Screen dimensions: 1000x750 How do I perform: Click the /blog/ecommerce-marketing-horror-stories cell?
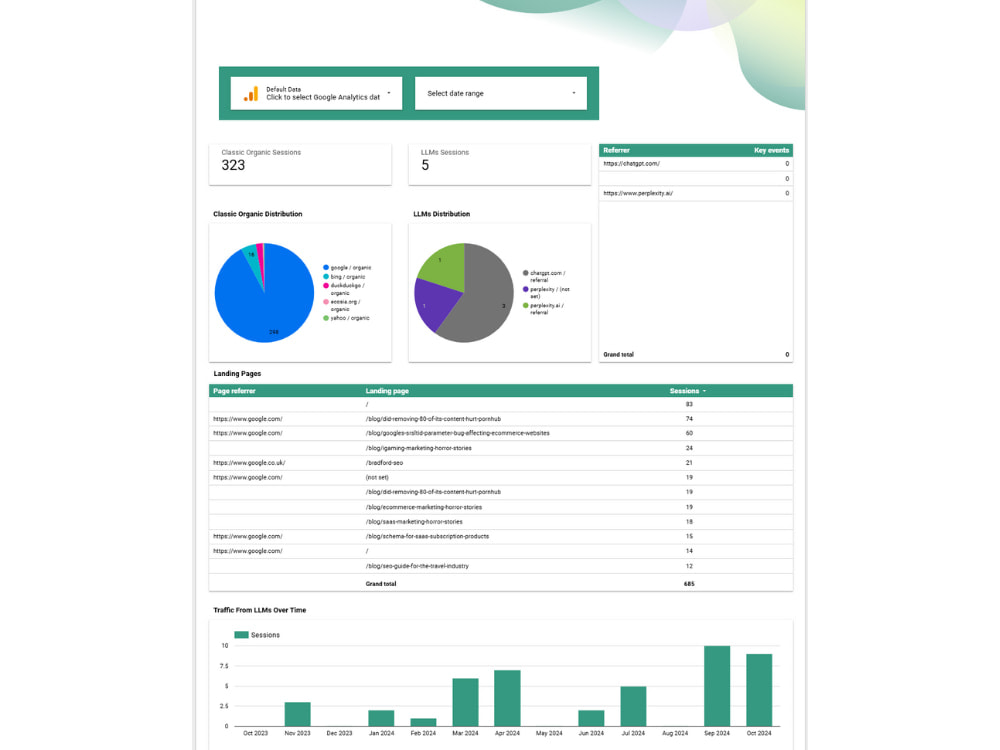423,508
